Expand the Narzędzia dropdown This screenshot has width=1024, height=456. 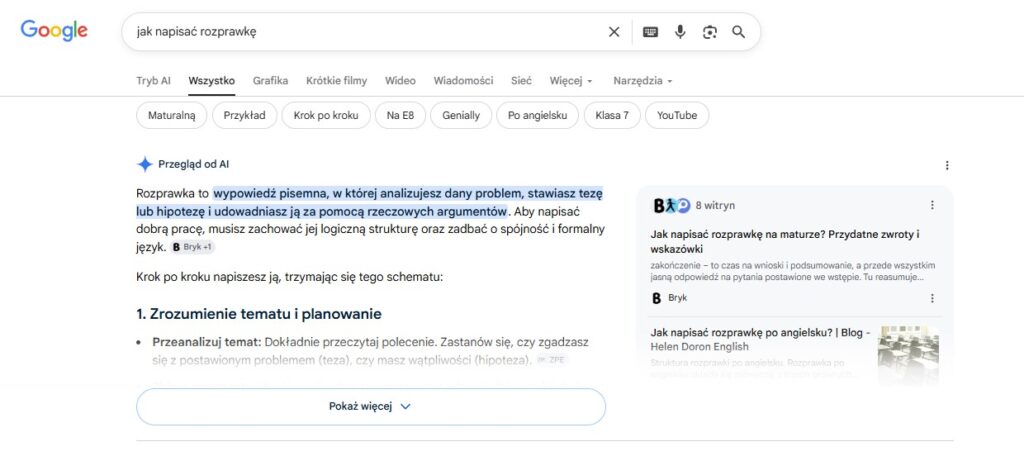(x=643, y=81)
